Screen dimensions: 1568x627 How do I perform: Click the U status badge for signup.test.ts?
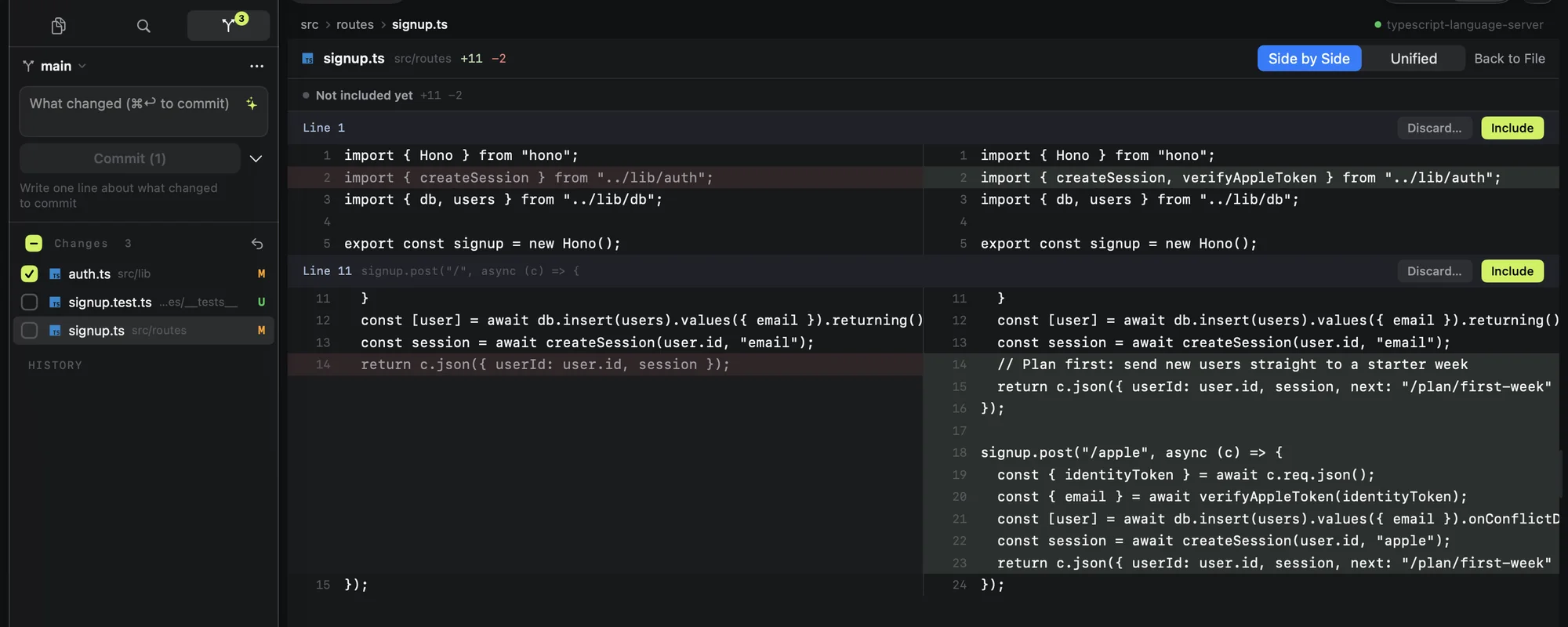(261, 302)
